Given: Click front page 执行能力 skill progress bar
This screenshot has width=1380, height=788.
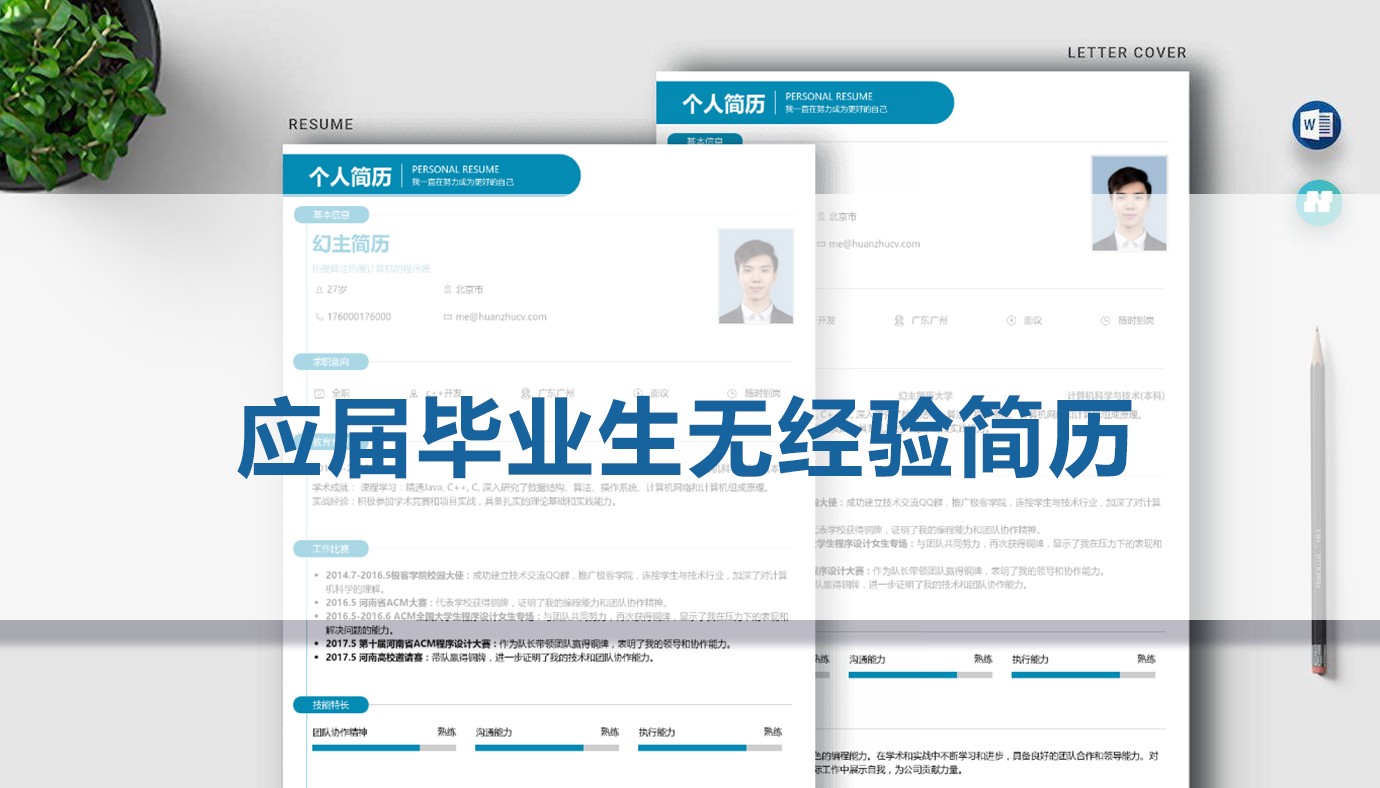Looking at the screenshot, I should pos(710,748).
